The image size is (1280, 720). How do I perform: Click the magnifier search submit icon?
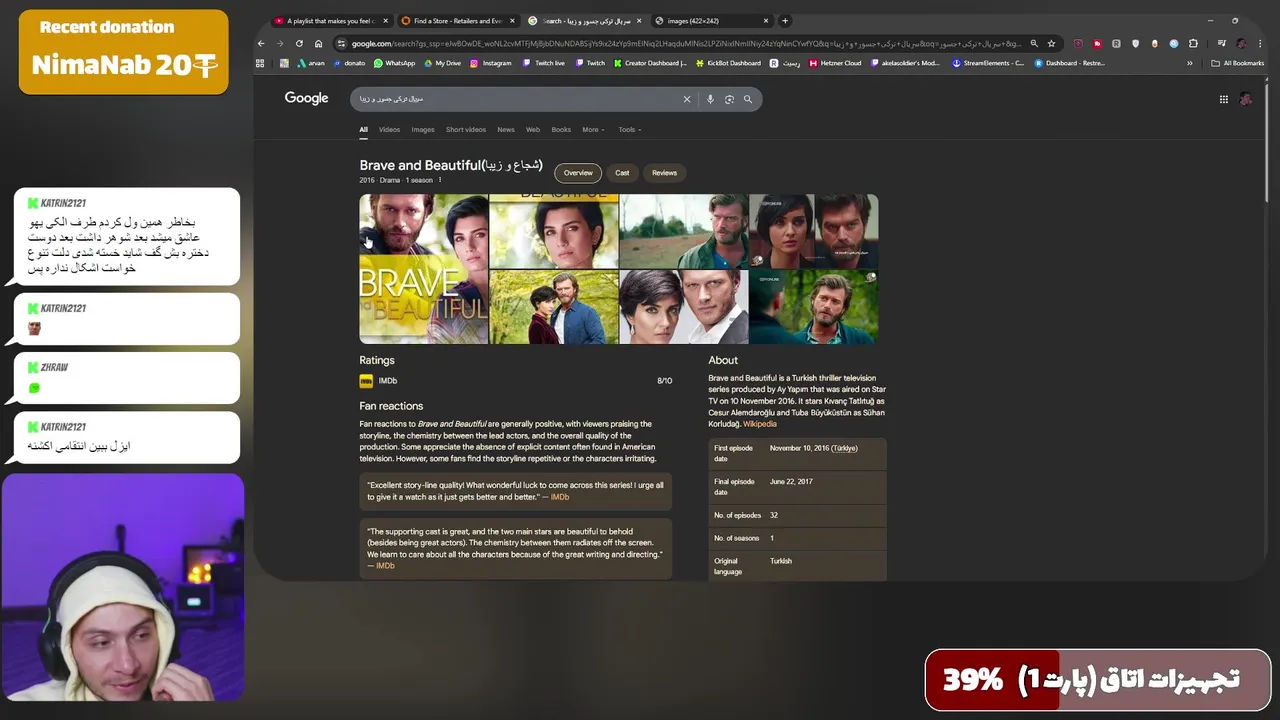[x=747, y=99]
